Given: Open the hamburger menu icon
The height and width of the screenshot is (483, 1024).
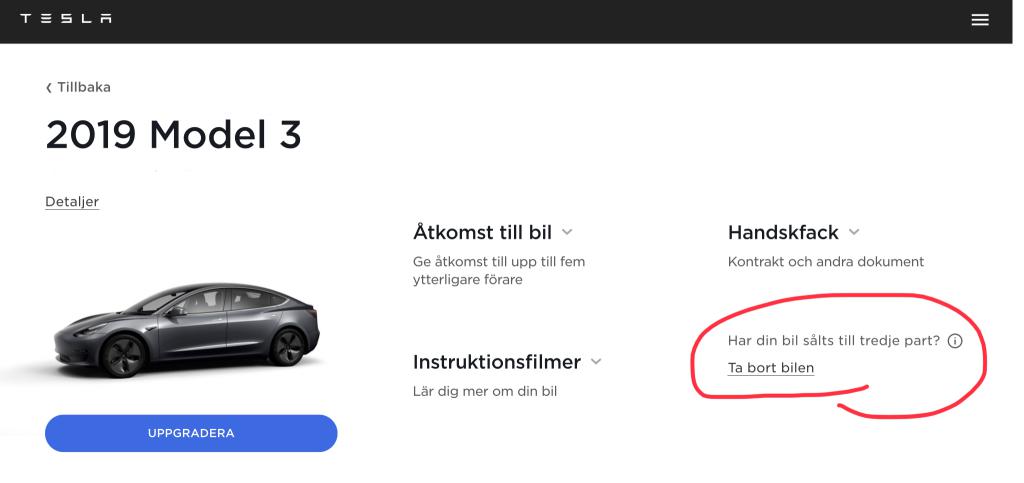Looking at the screenshot, I should (x=980, y=20).
